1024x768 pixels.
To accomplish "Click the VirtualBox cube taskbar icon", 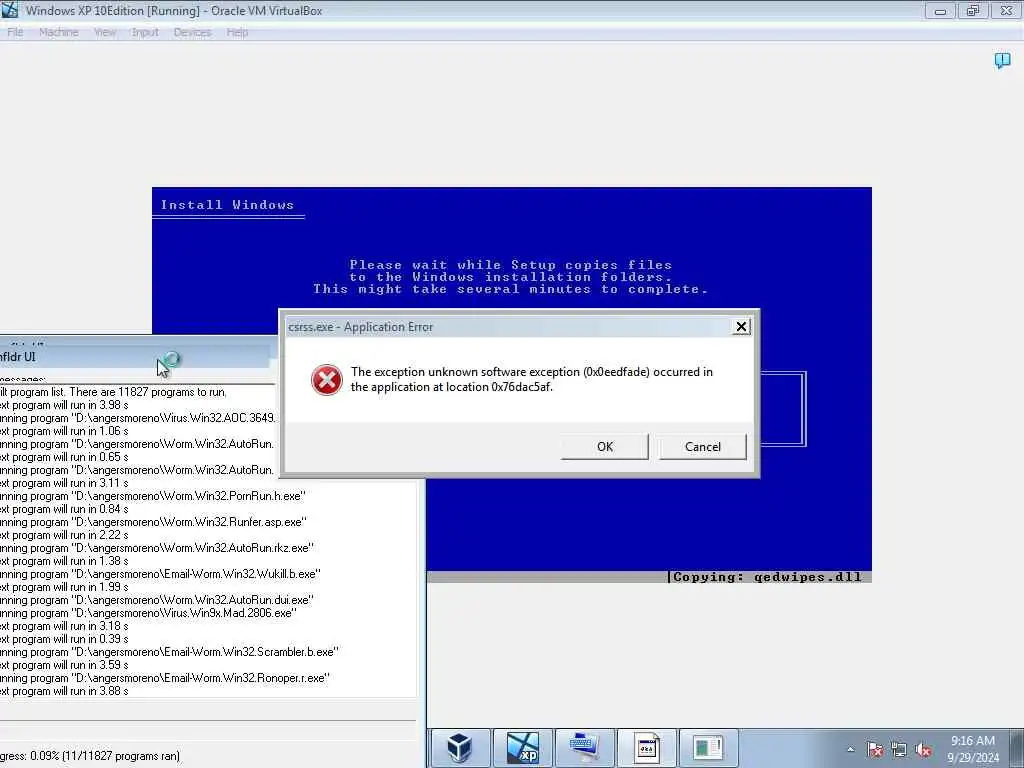I will (460, 747).
